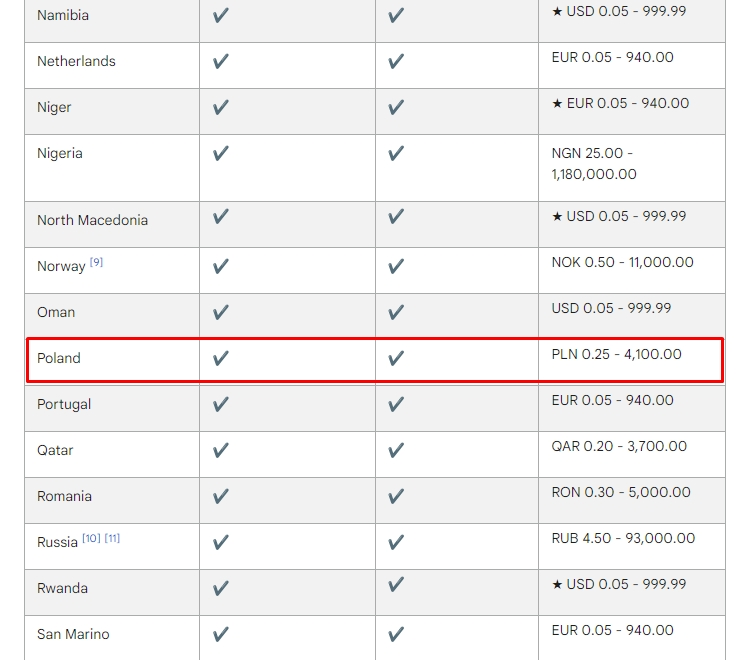This screenshot has width=754, height=660.
Task: Select the RUB 4.50 - 93,000.00 cell
Action: 623,538
